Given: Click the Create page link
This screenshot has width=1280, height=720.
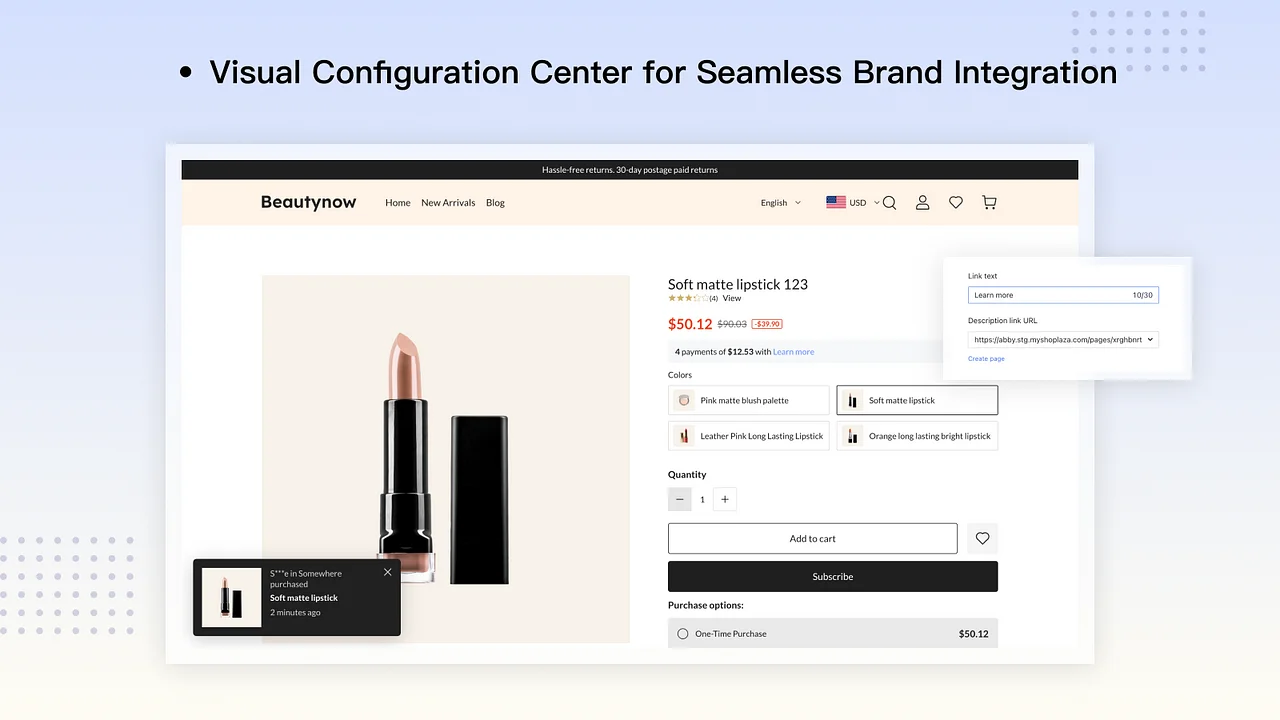Looking at the screenshot, I should click(x=986, y=358).
